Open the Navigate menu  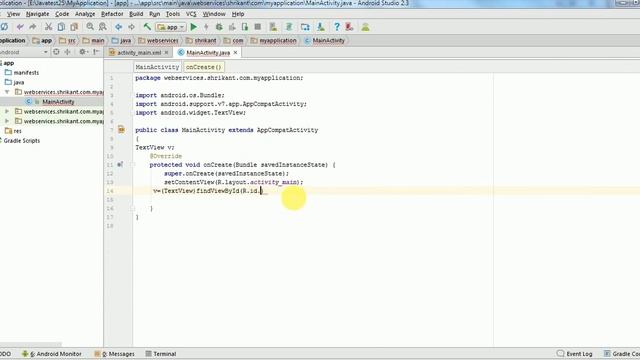(37, 14)
